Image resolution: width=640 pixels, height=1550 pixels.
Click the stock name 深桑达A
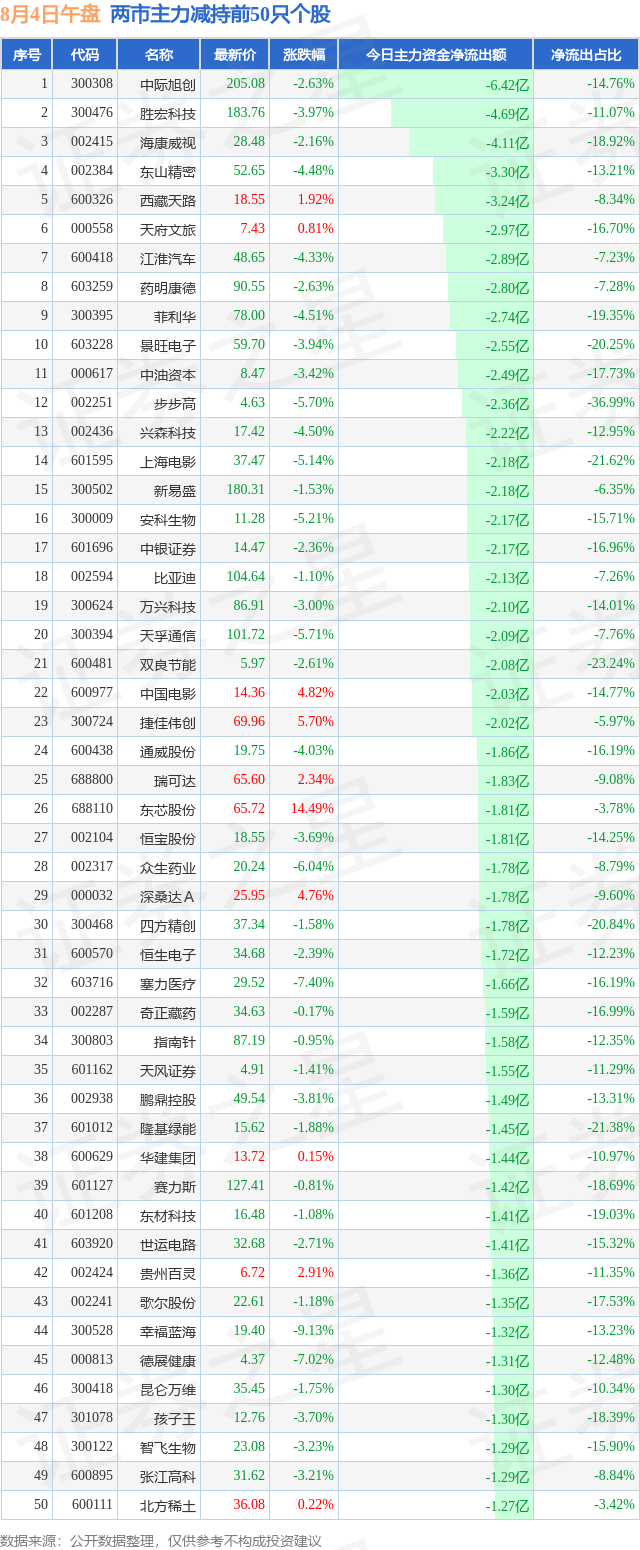pyautogui.click(x=168, y=896)
